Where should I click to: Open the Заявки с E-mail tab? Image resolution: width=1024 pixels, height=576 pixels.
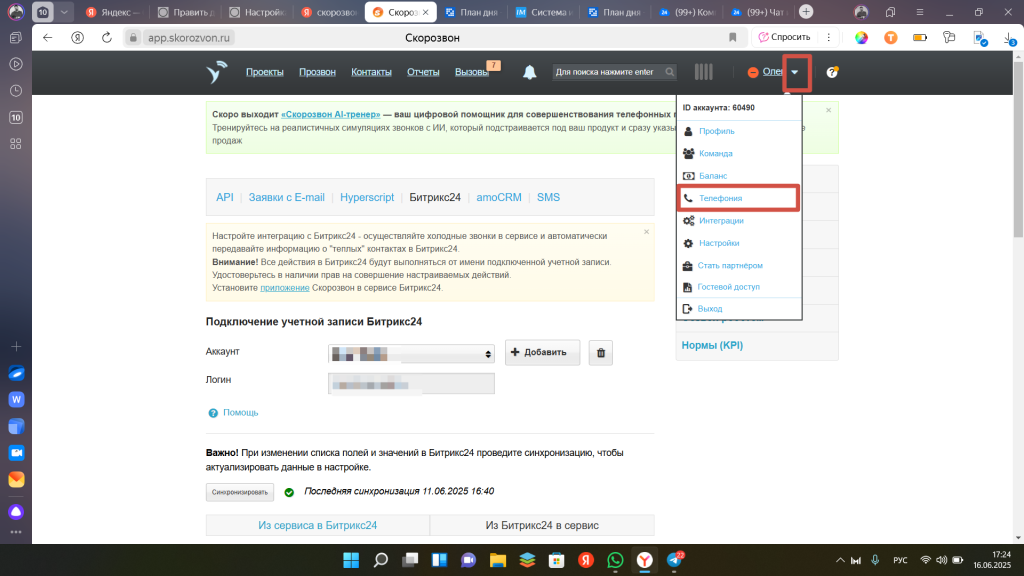(x=287, y=197)
